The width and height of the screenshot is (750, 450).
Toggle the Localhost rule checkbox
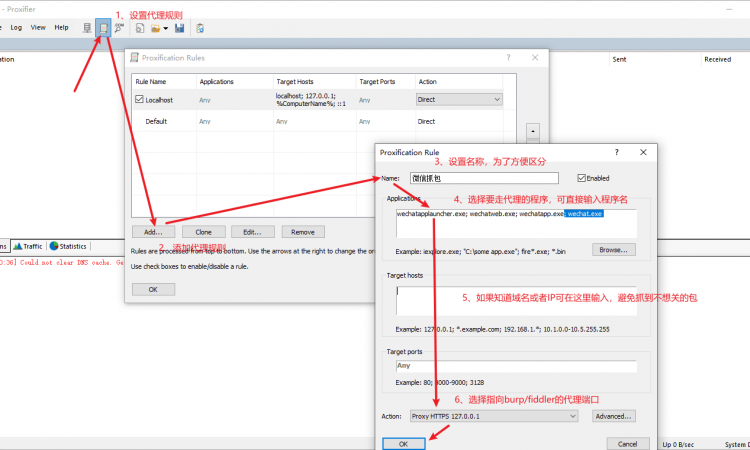click(x=139, y=99)
